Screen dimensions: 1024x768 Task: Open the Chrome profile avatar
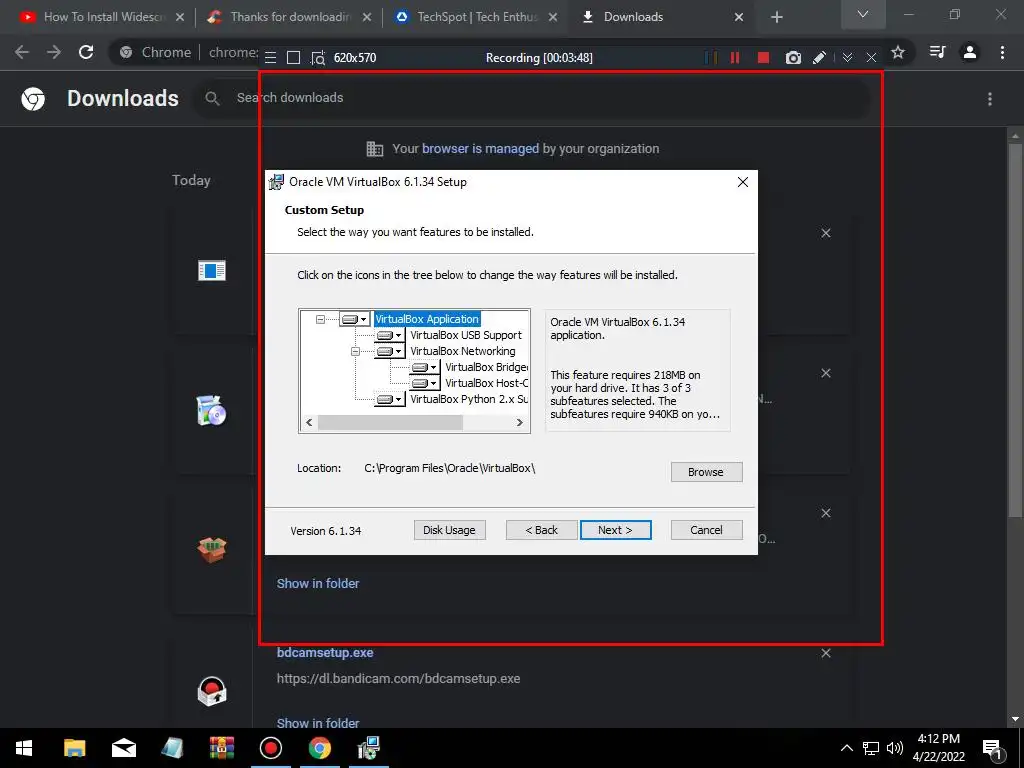coord(970,52)
